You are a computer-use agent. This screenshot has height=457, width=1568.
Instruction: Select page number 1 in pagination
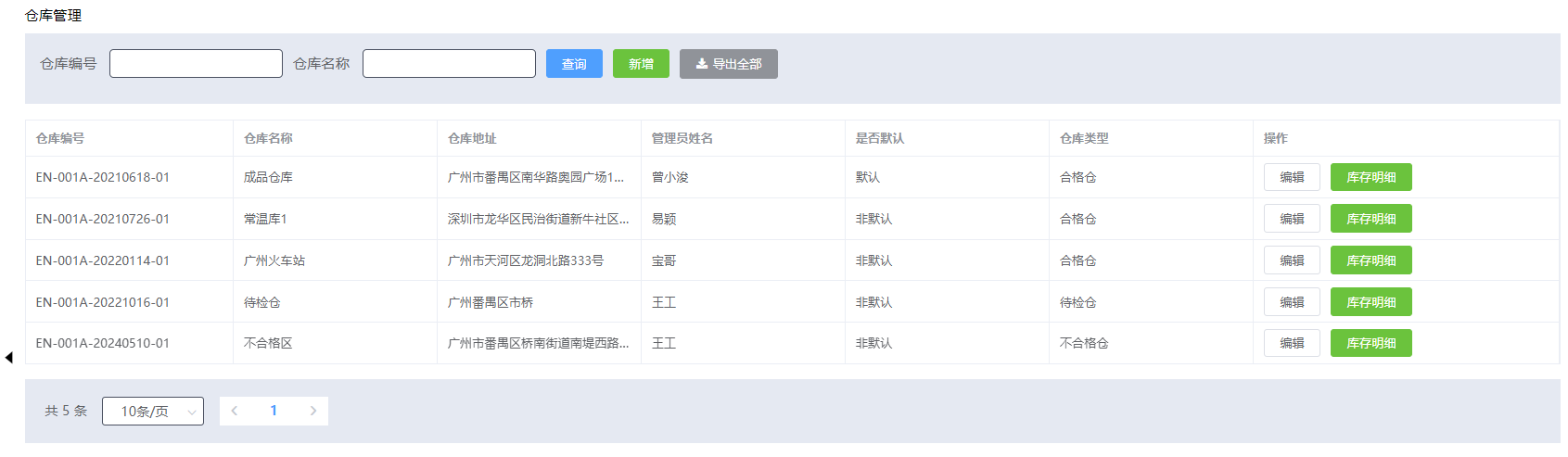tap(274, 411)
